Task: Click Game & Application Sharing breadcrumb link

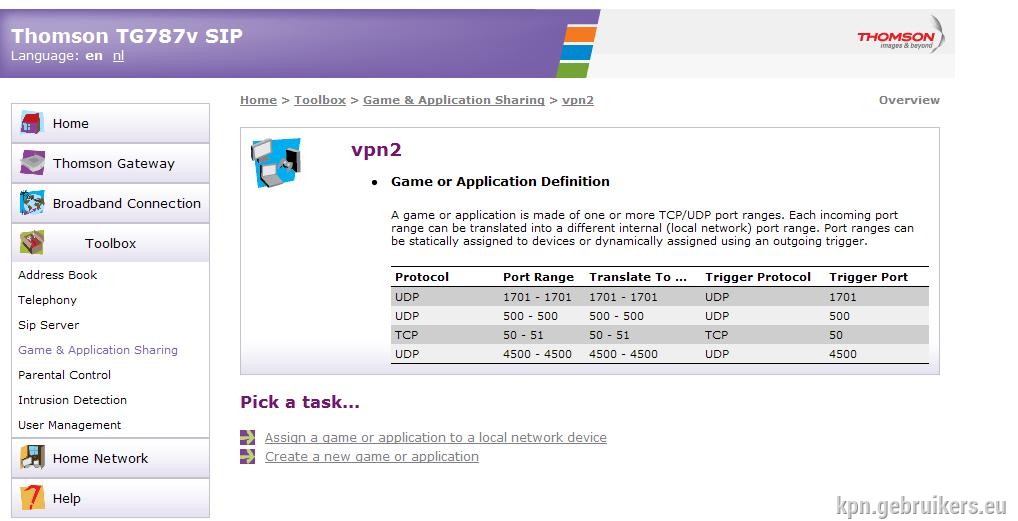Action: pos(454,100)
